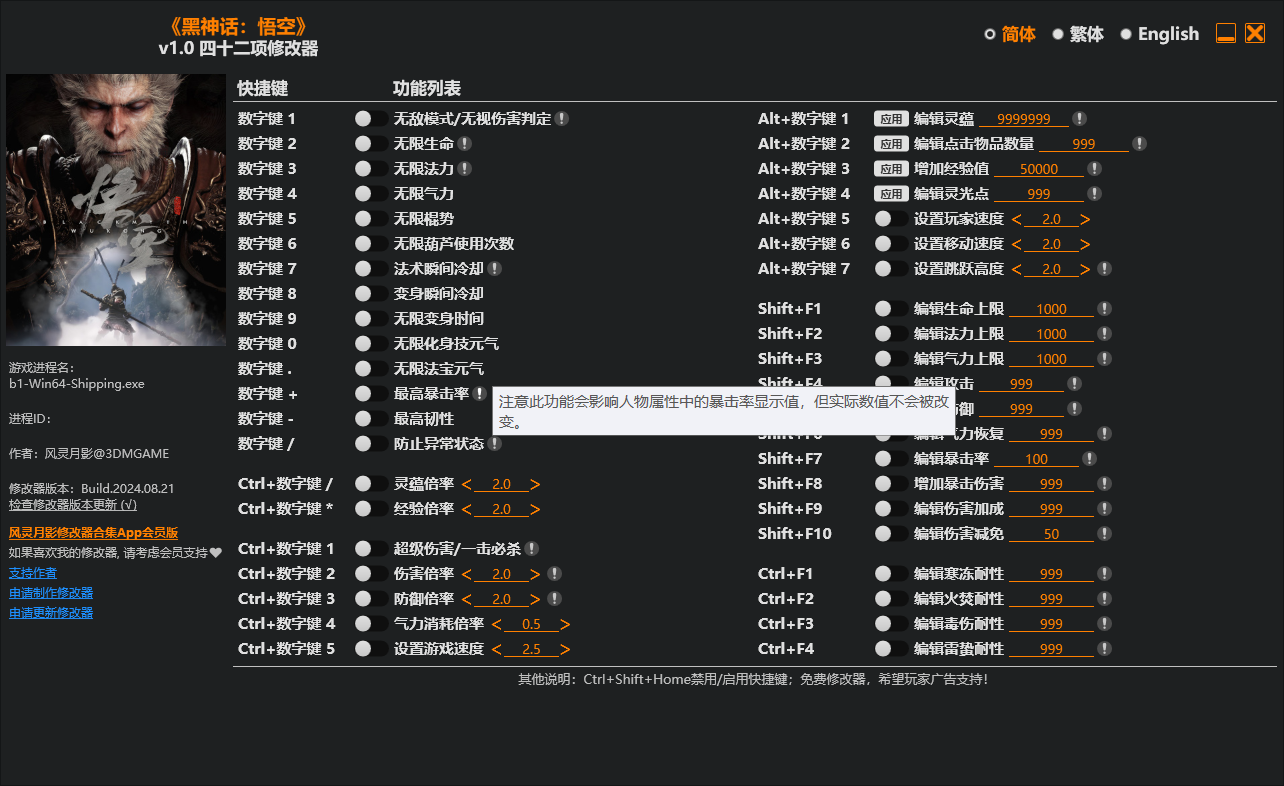
Task: Click the Black Myth Wukong cover image
Action: 116,210
